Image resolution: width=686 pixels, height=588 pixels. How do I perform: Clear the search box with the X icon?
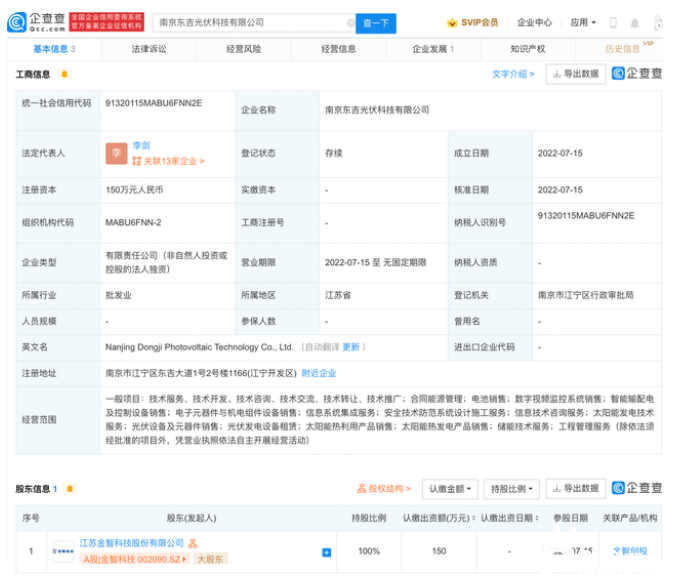point(350,22)
